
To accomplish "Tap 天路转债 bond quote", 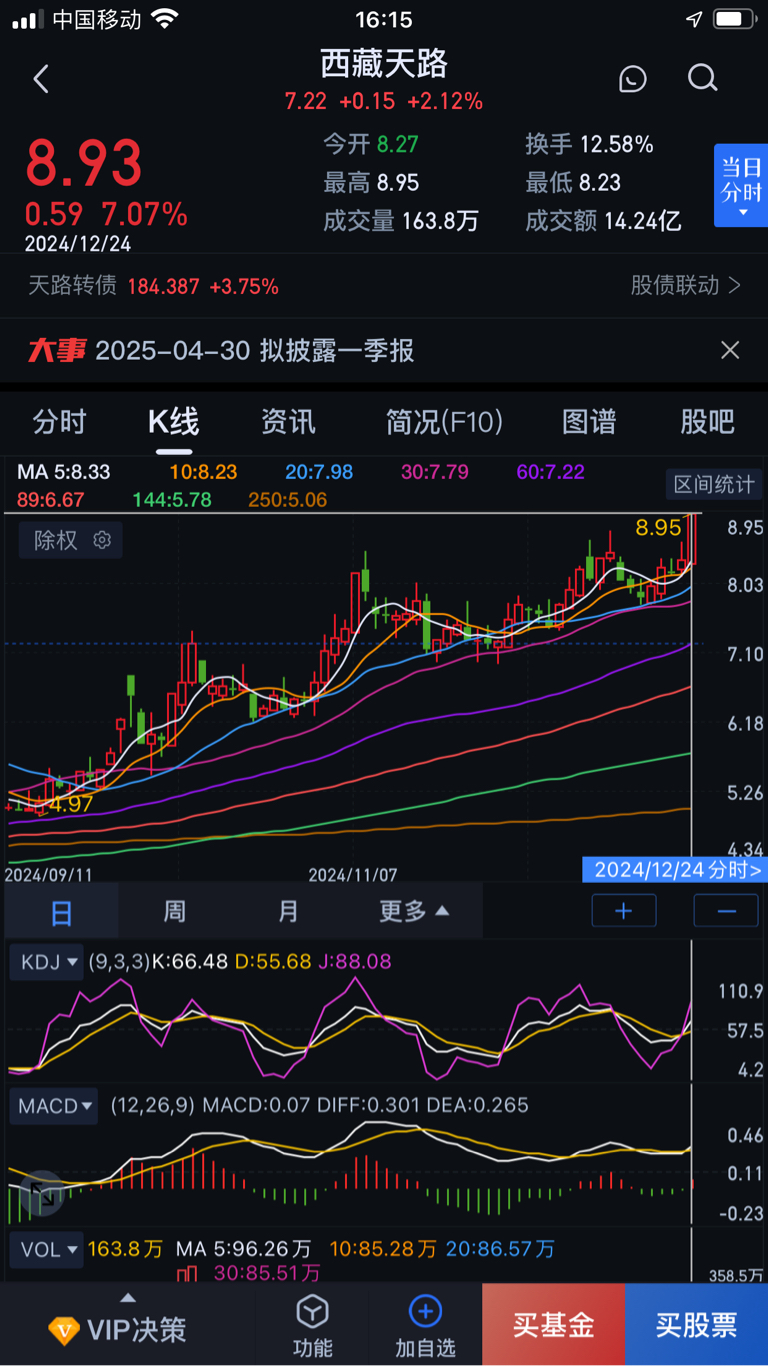I will coord(153,286).
